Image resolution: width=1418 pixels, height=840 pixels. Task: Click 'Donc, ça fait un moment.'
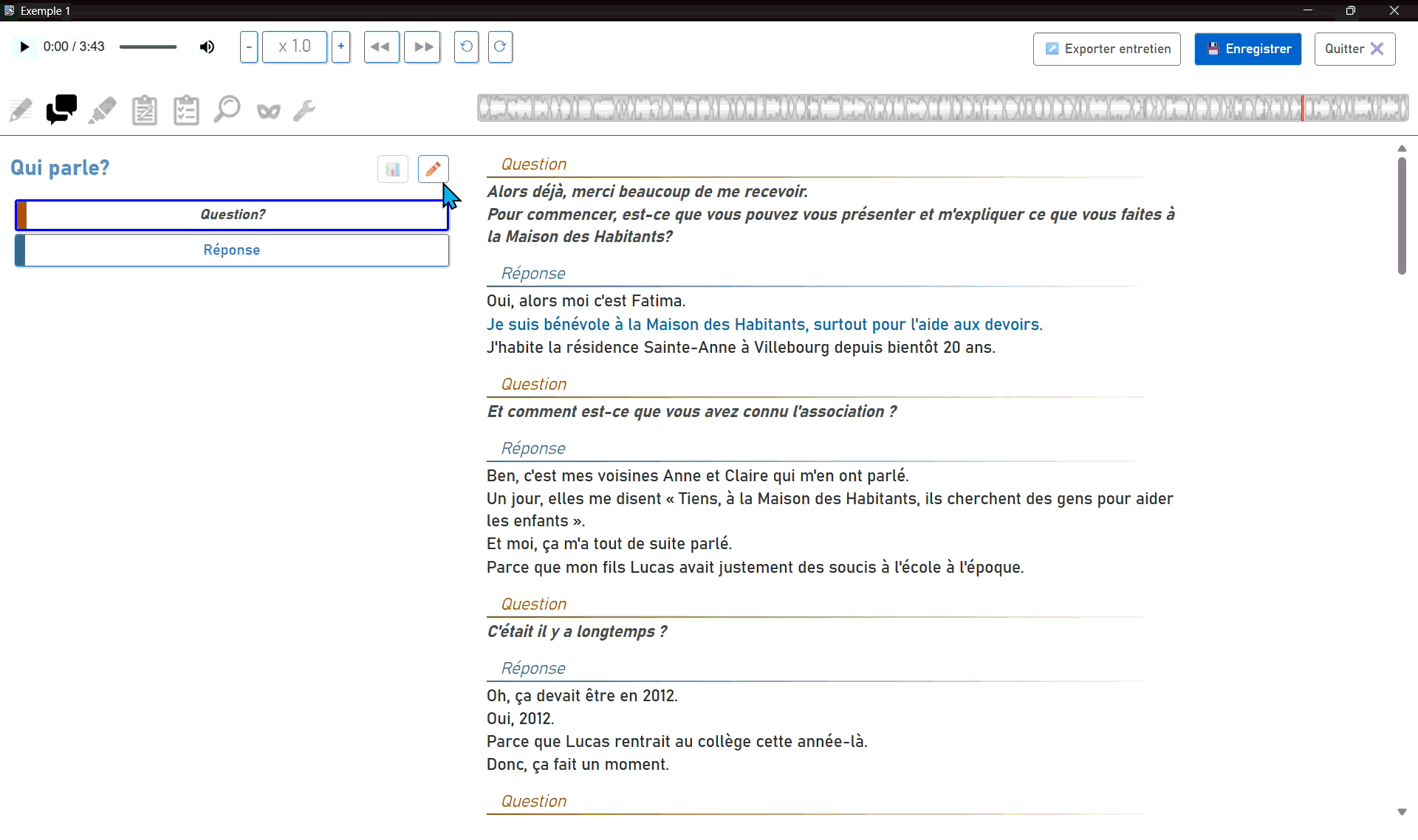578,765
